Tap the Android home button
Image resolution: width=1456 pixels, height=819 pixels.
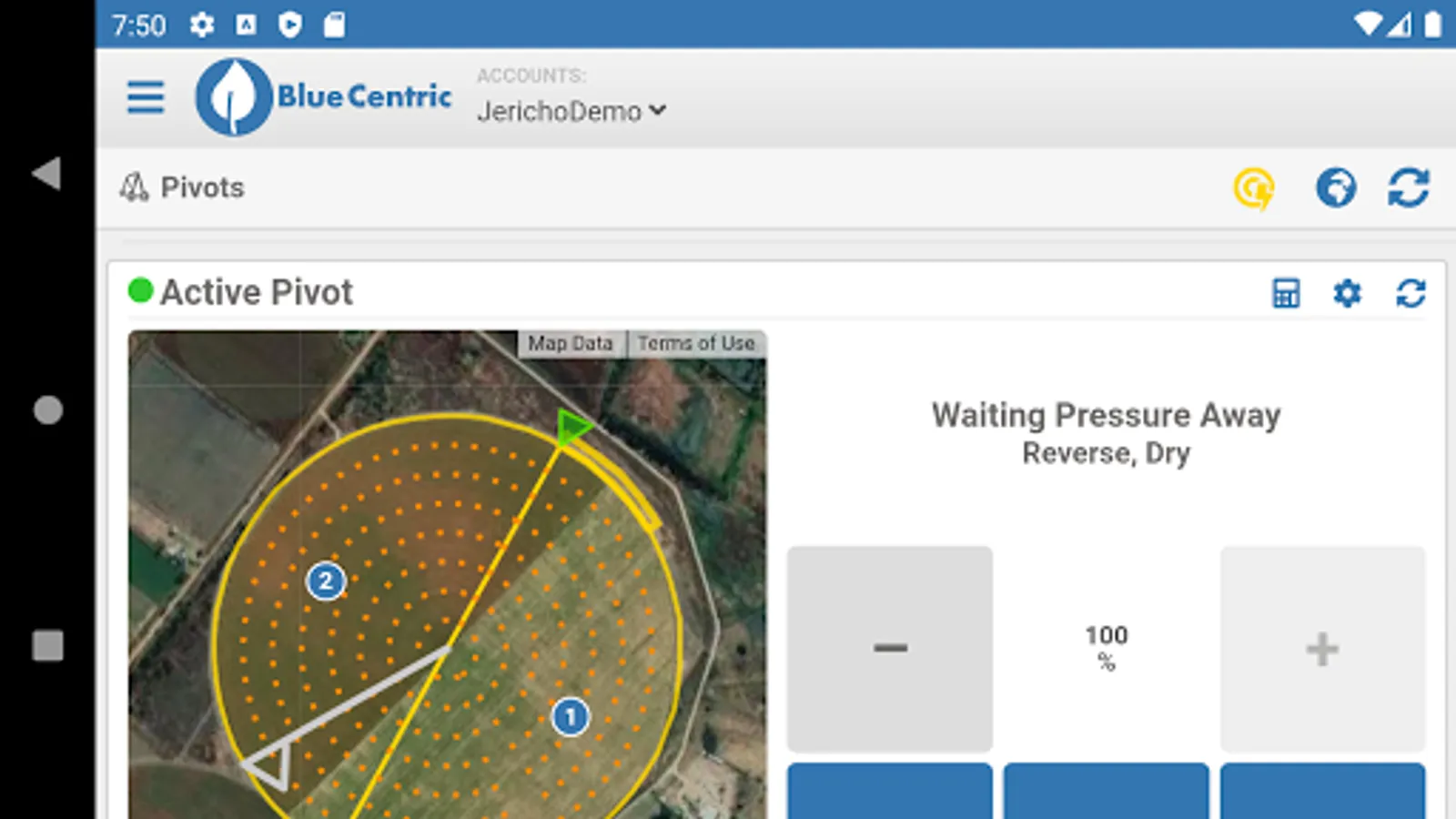point(48,409)
